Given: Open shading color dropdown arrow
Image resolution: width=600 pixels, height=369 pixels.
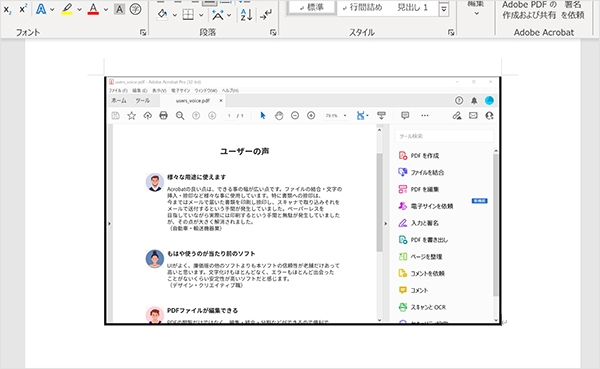Looking at the screenshot, I should (174, 15).
